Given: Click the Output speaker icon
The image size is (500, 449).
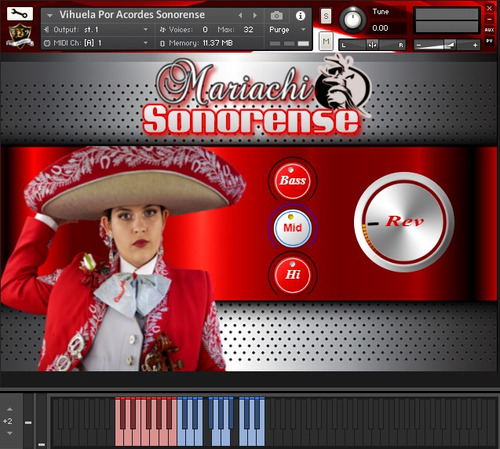Looking at the screenshot, I should [47, 30].
